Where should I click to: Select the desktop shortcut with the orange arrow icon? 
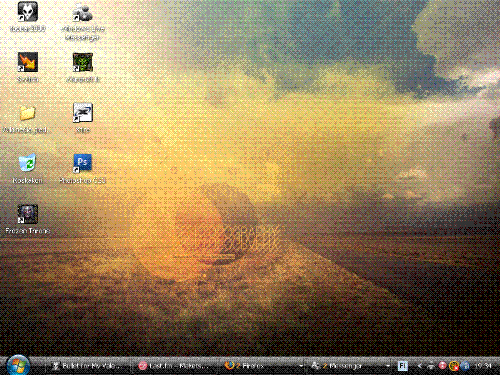28,67
